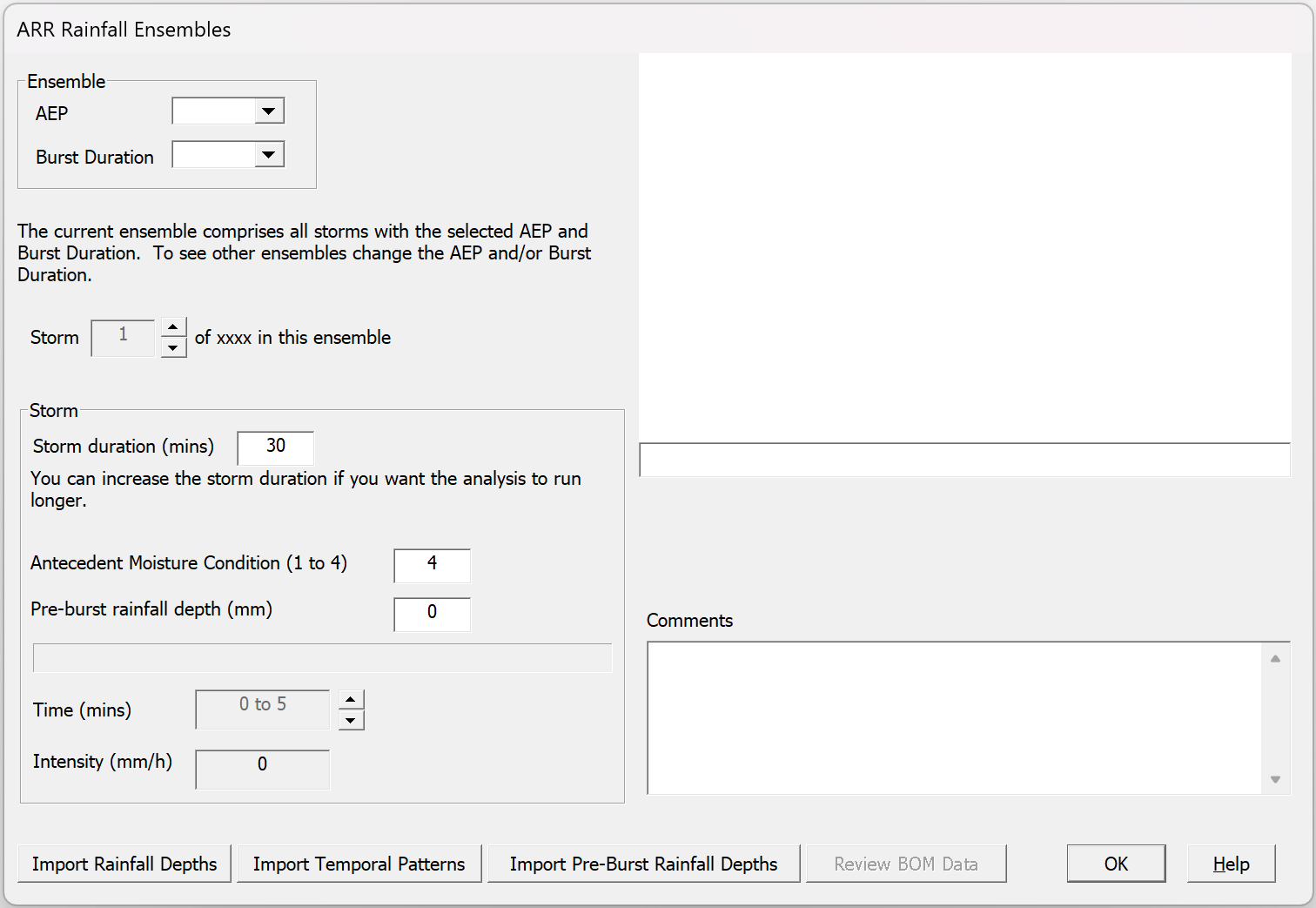
Task: Step Time interval down arrow
Action: tap(351, 720)
